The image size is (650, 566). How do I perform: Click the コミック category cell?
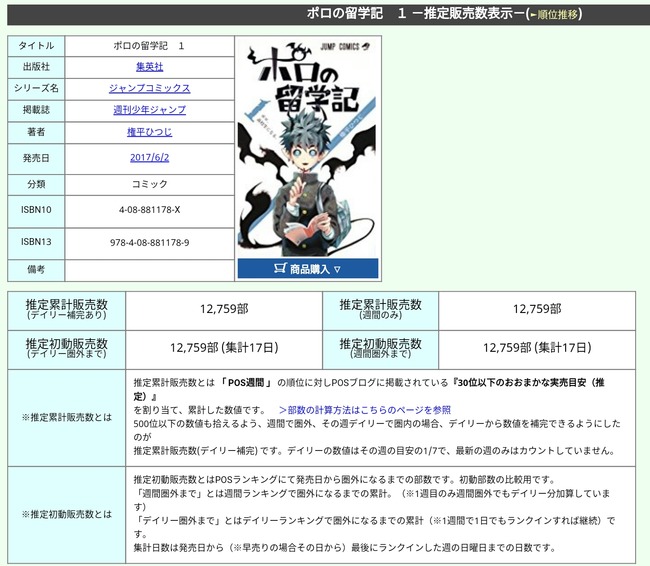click(149, 184)
